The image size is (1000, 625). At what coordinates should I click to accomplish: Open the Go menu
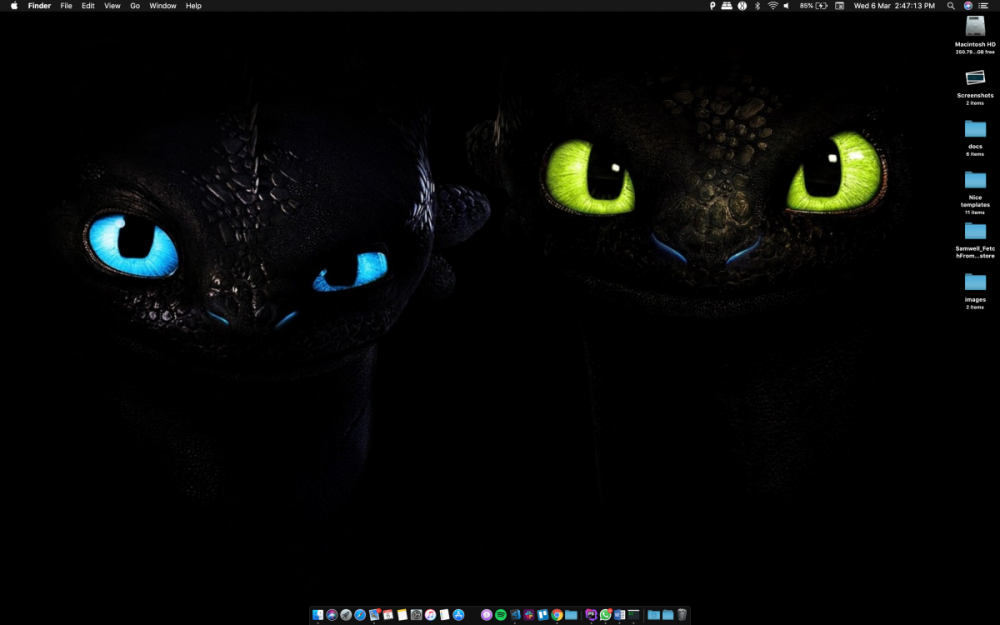135,6
